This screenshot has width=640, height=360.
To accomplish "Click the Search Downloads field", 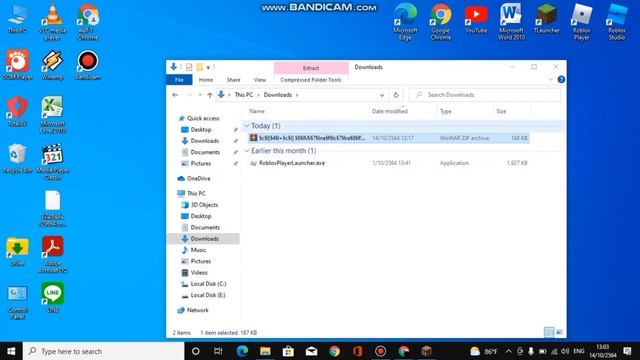I will 485,95.
